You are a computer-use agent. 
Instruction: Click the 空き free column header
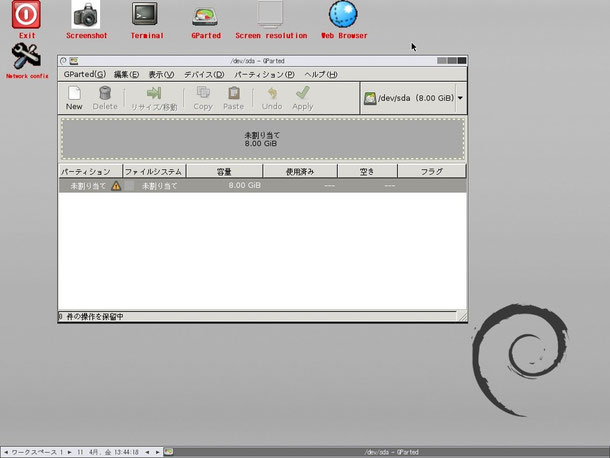[x=367, y=171]
